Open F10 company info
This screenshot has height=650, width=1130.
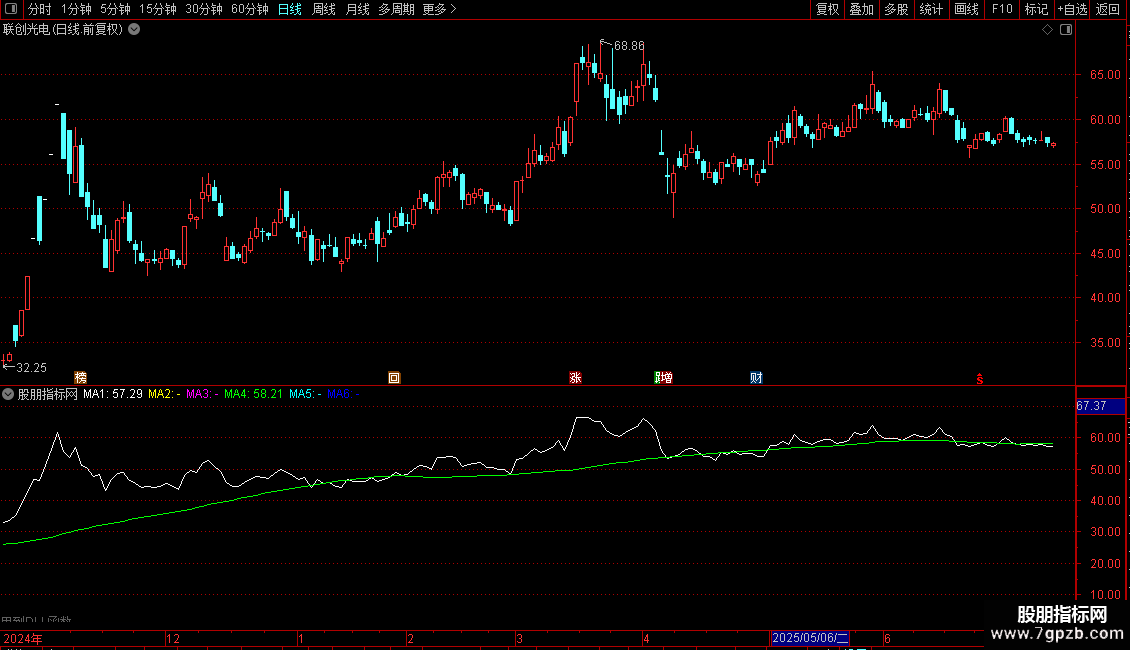click(x=1002, y=9)
